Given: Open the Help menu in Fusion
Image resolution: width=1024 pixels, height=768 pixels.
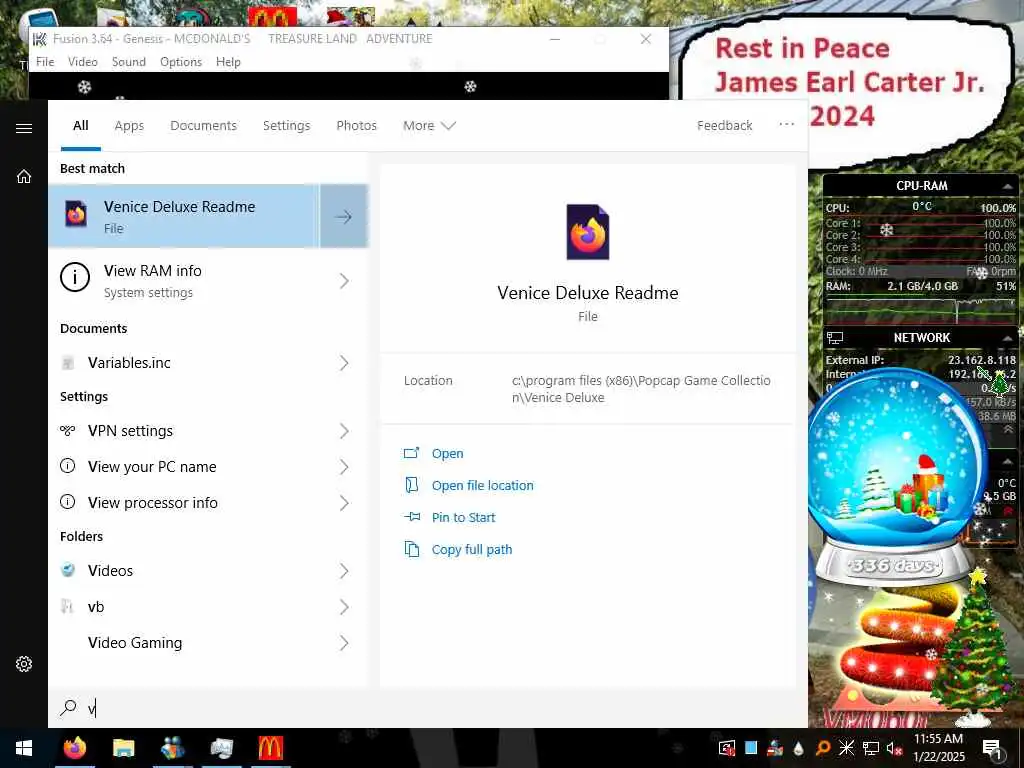Looking at the screenshot, I should (x=229, y=62).
